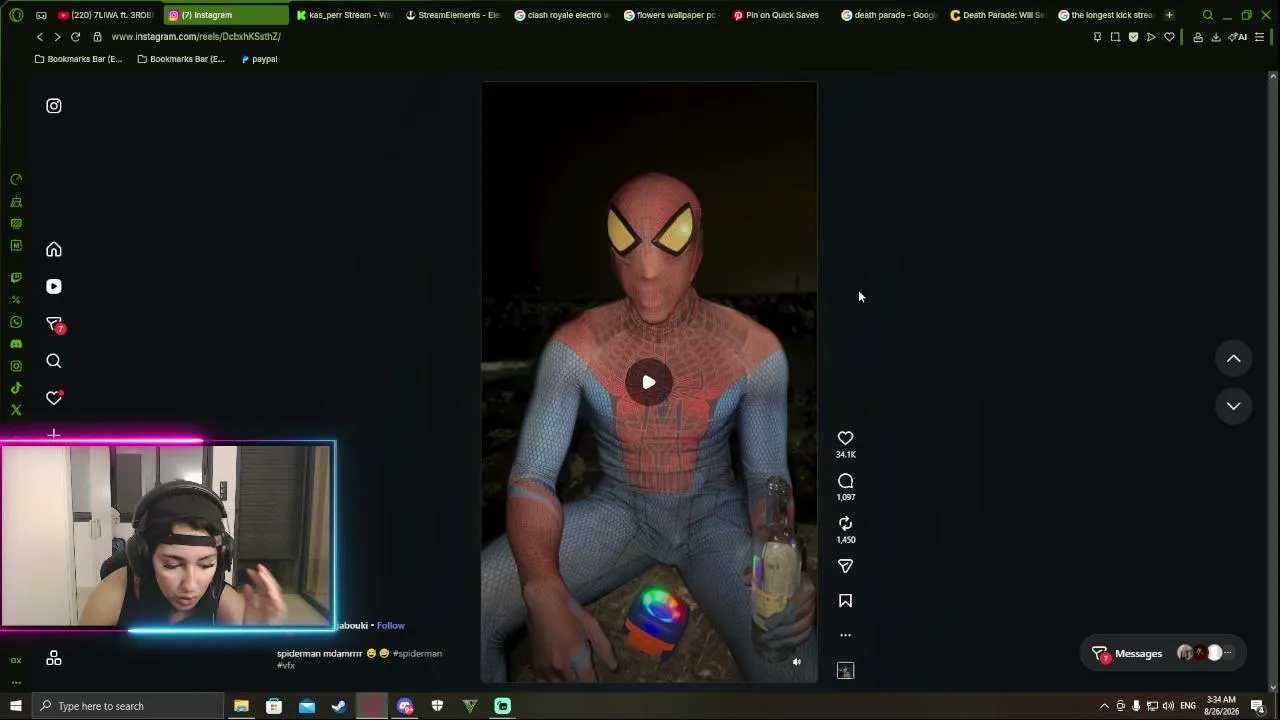This screenshot has height=720, width=1280.
Task: Open first Bookmarks Bar folder
Action: tap(78, 59)
